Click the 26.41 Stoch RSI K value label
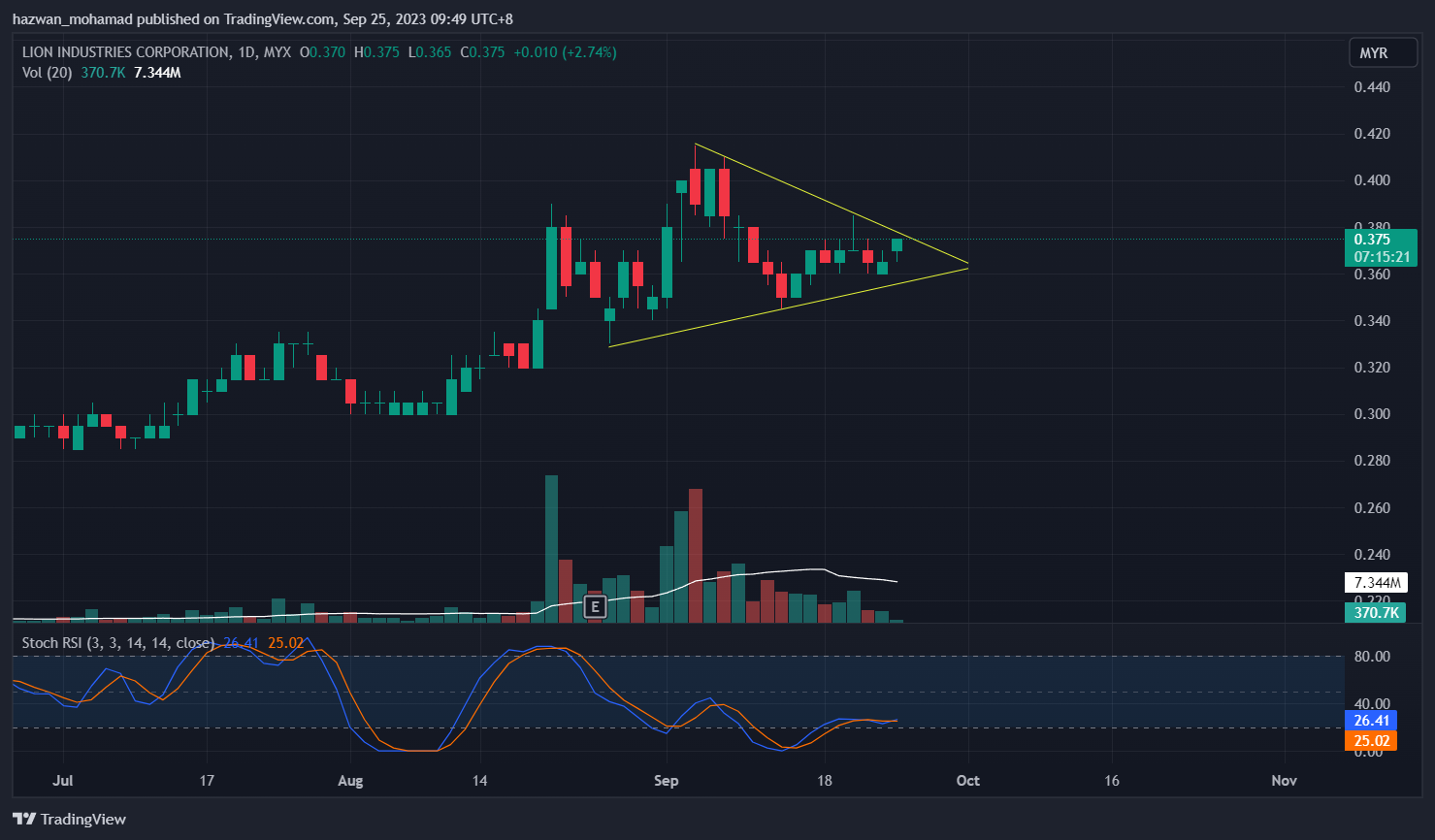Image resolution: width=1435 pixels, height=840 pixels. pyautogui.click(x=1371, y=721)
